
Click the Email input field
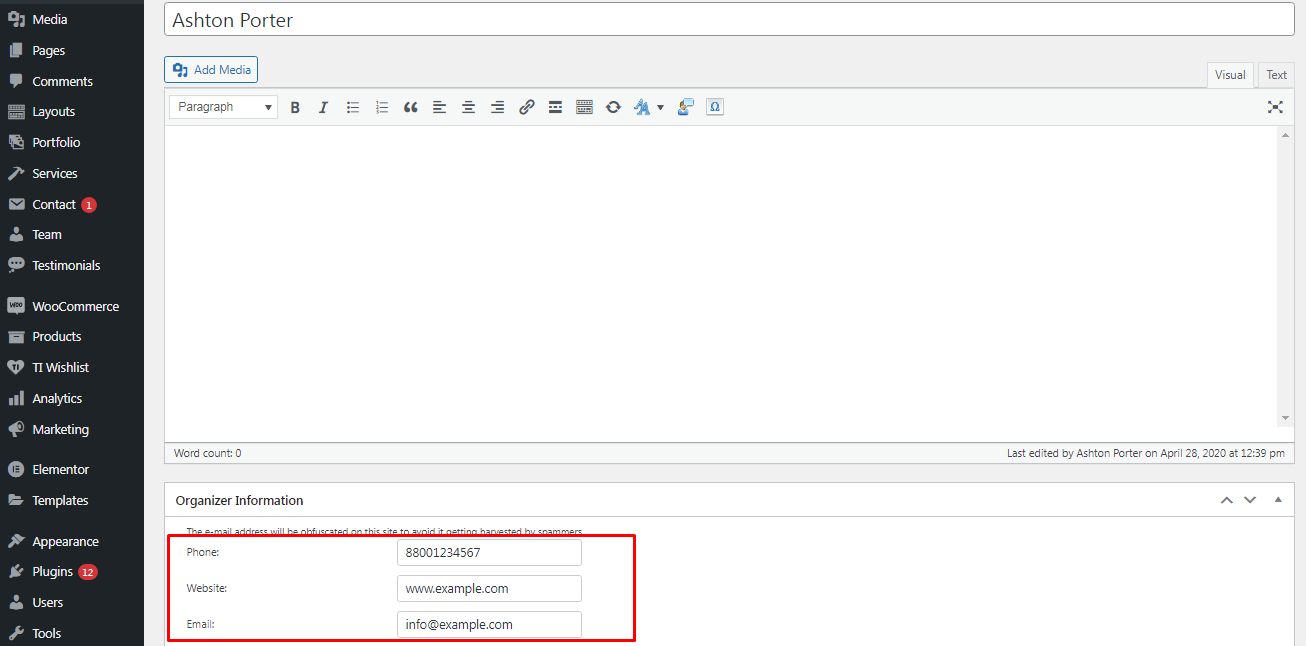[x=489, y=624]
